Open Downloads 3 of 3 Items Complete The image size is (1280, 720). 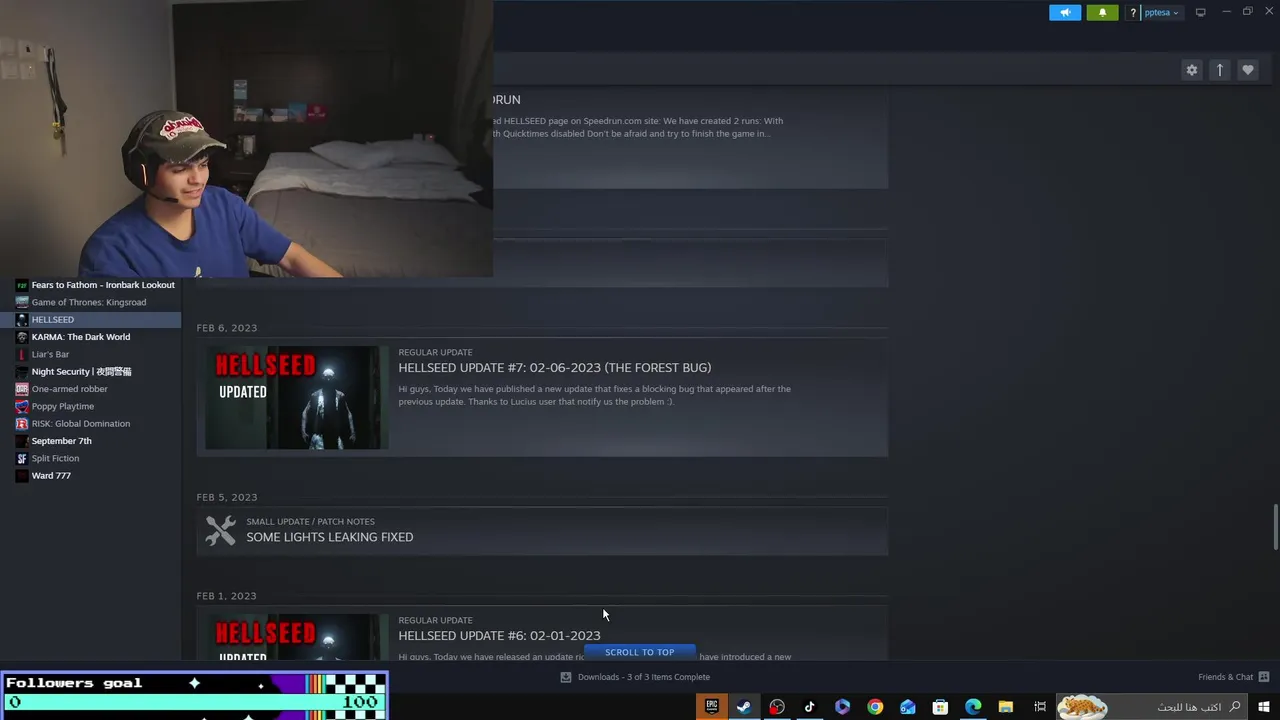tap(643, 677)
